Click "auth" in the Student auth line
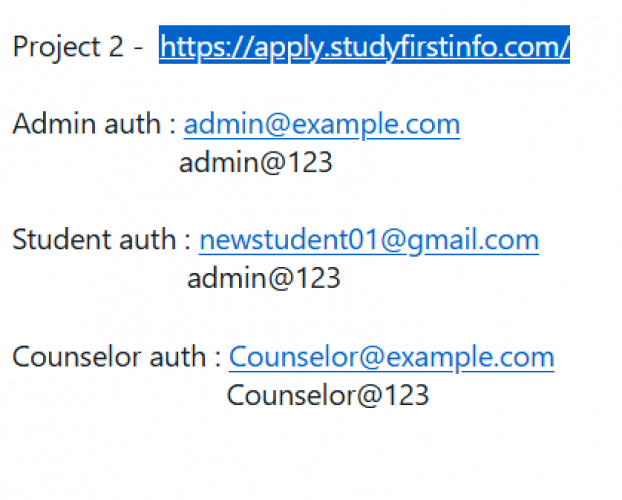 pyautogui.click(x=146, y=240)
